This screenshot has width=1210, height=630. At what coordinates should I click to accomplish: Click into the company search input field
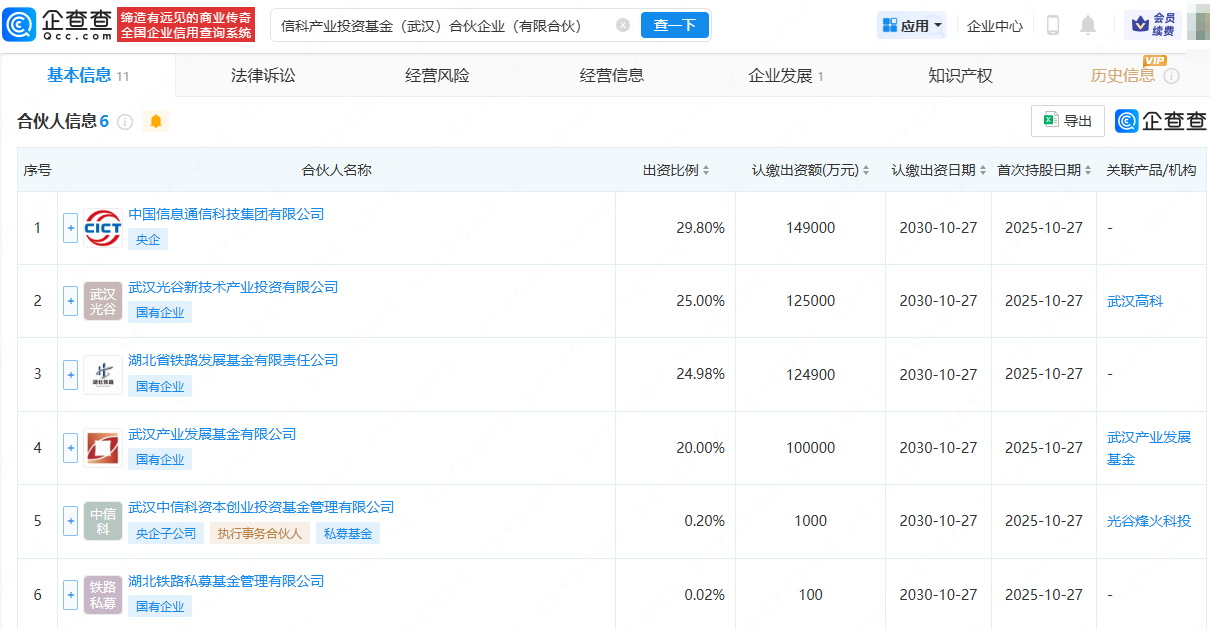pos(440,26)
